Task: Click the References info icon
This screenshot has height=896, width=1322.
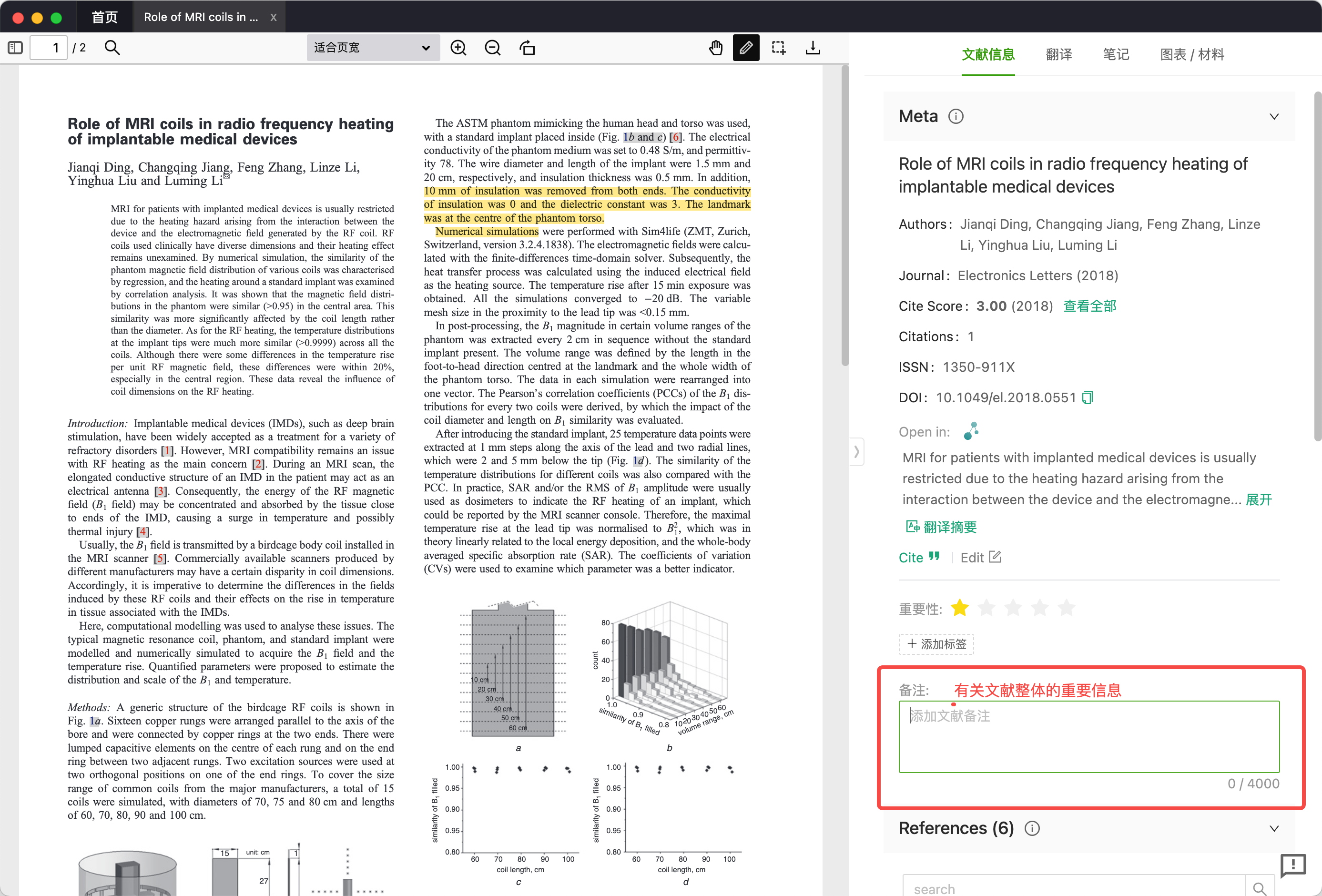Action: point(1032,828)
